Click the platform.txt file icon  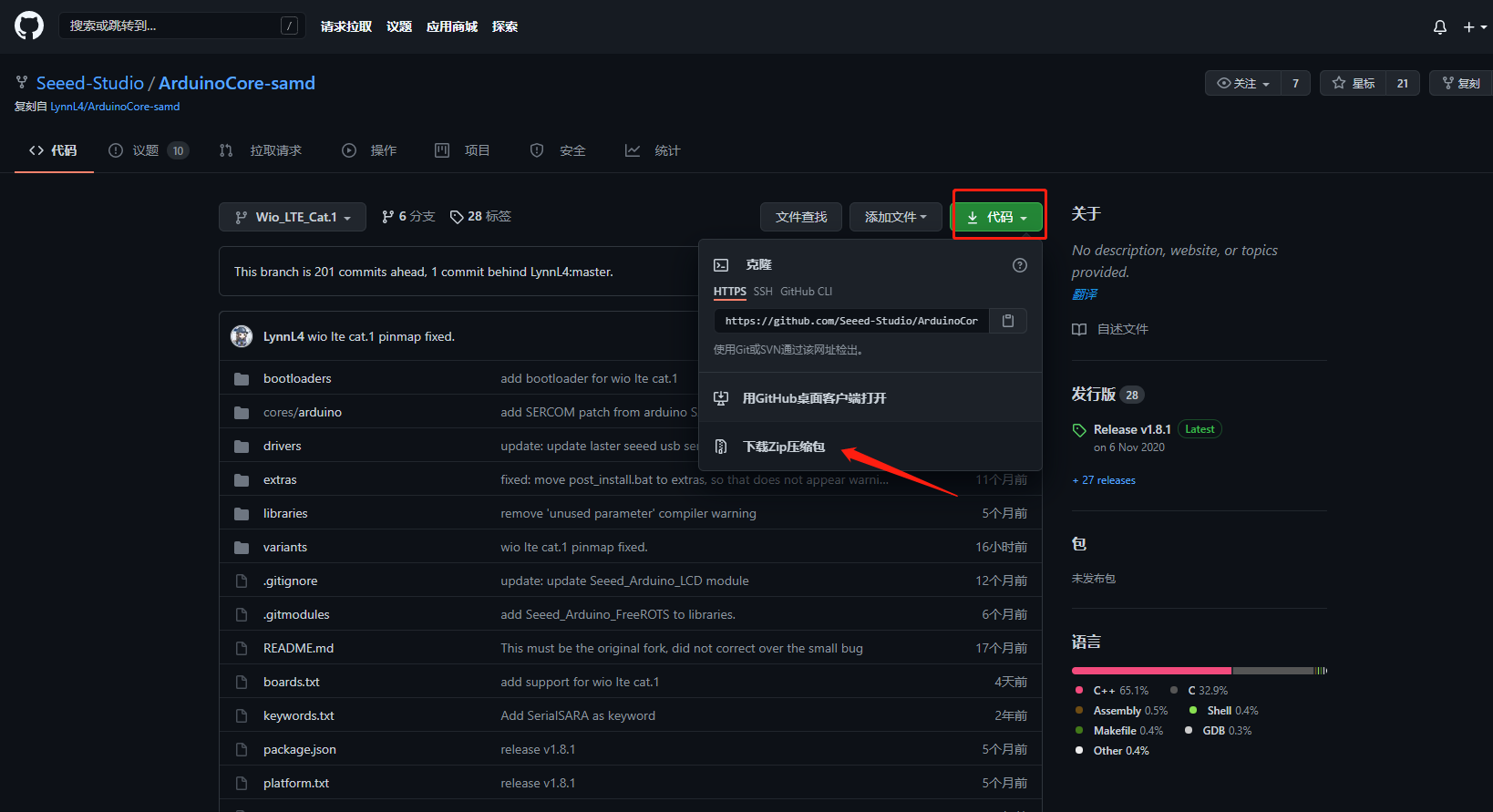242,784
